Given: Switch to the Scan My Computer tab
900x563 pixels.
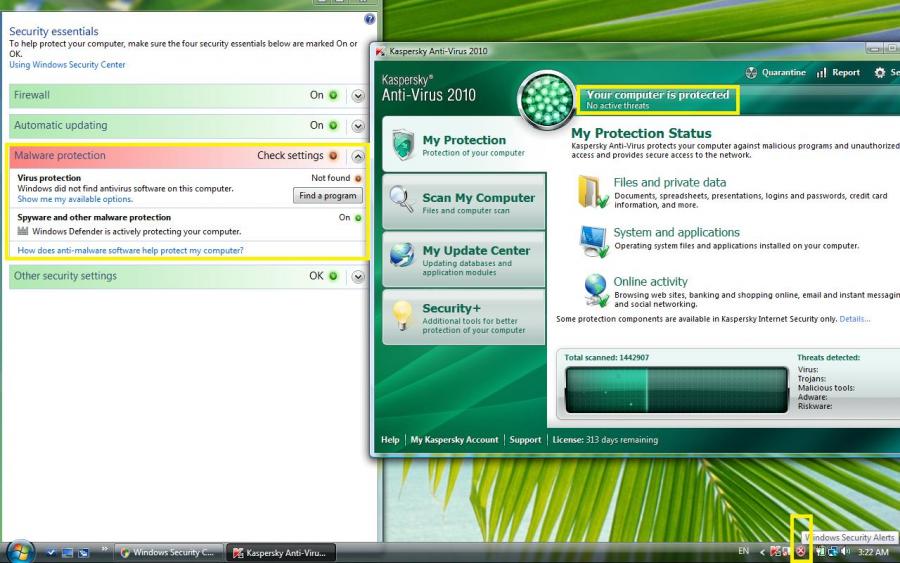Looking at the screenshot, I should tap(464, 203).
